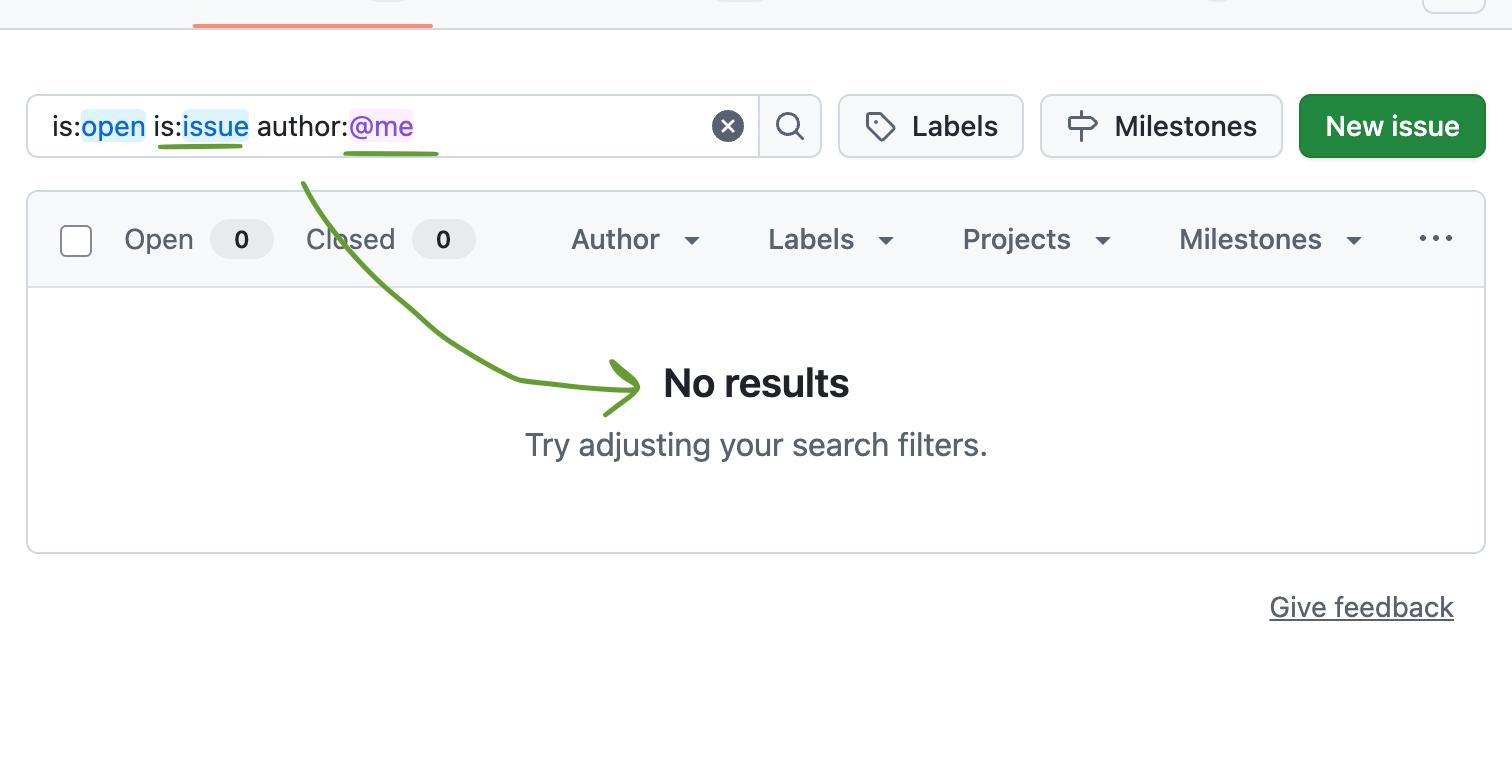This screenshot has width=1512, height=758.
Task: Click the 'No results' heading
Action: 756,384
